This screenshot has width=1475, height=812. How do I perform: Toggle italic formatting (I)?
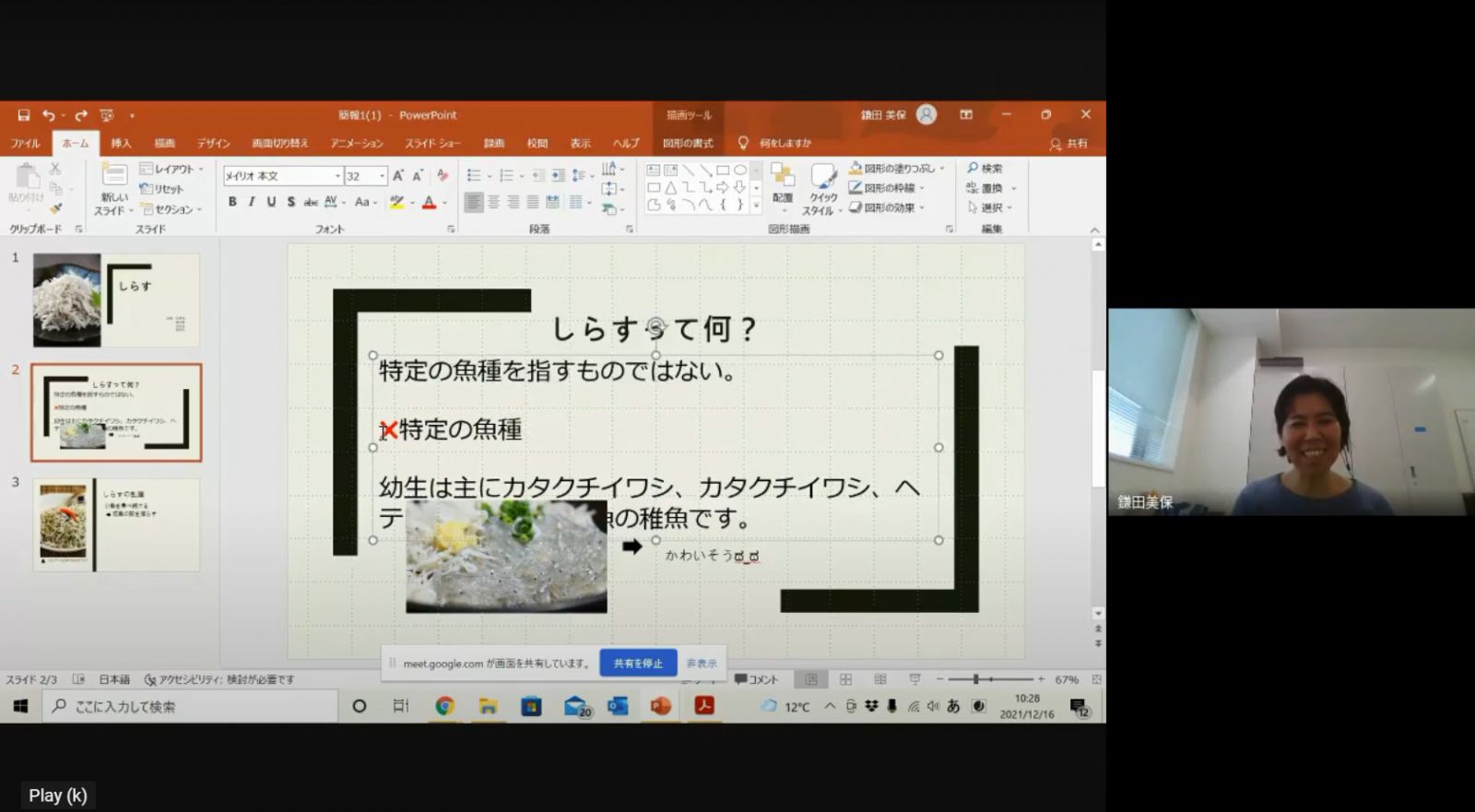tap(252, 202)
